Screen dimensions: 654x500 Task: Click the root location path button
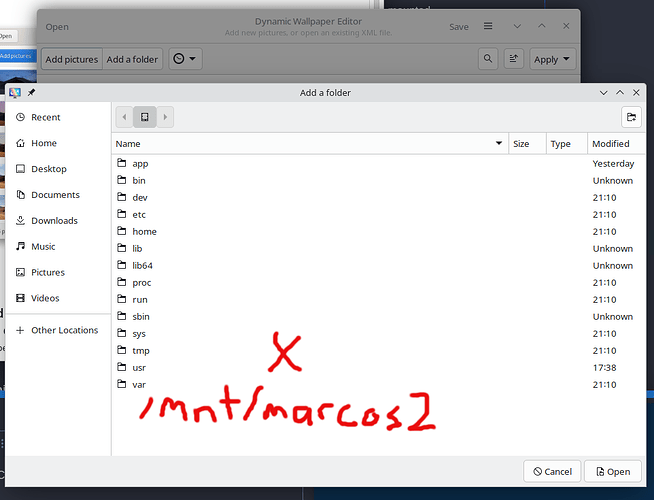point(145,117)
